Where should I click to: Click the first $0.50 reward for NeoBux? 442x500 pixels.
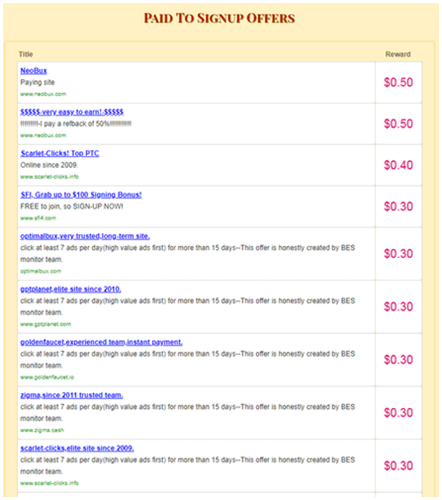click(x=398, y=82)
